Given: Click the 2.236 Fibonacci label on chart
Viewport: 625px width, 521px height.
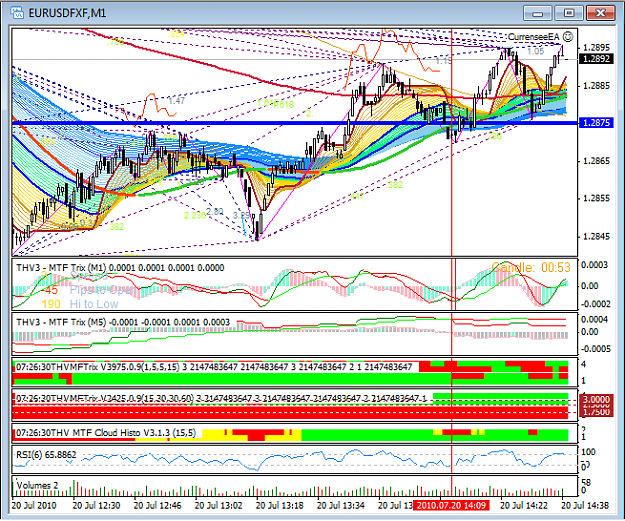Looking at the screenshot, I should (x=195, y=216).
